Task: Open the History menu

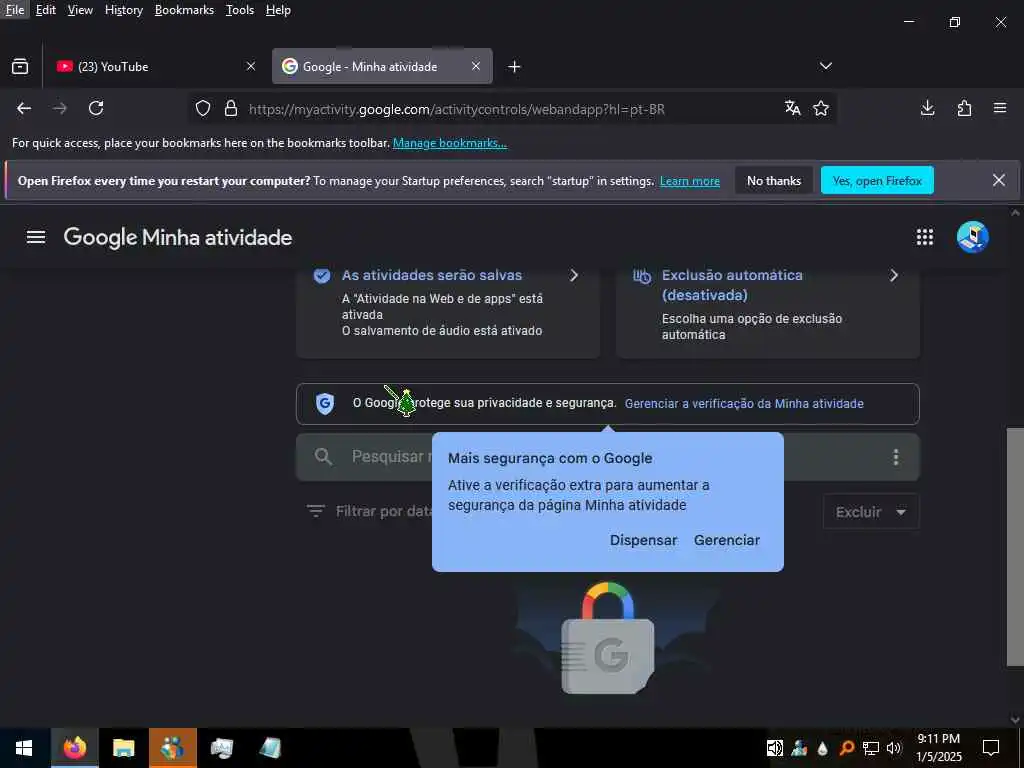Action: [124, 10]
